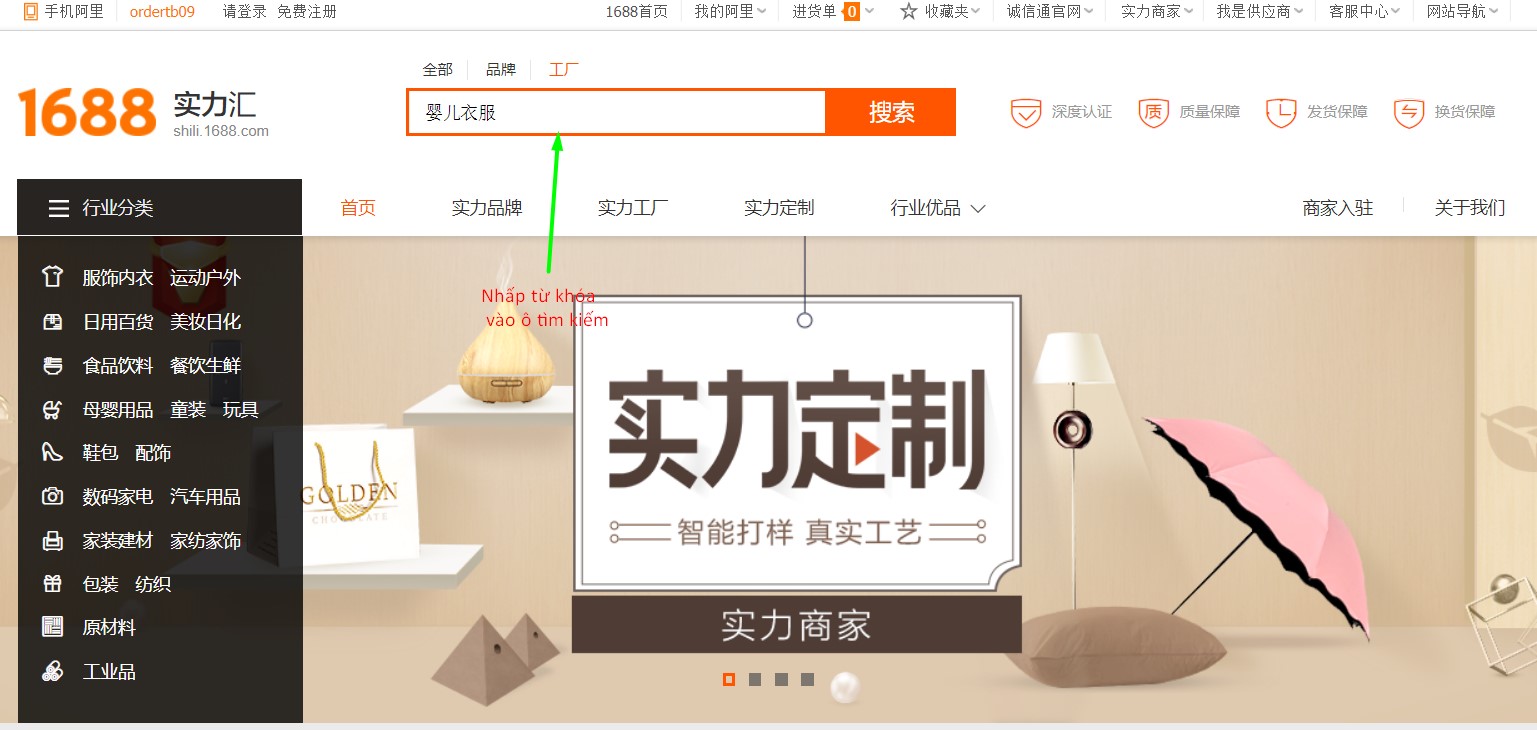The image size is (1537, 730).
Task: Select the first carousel indicator dot
Action: [x=729, y=680]
